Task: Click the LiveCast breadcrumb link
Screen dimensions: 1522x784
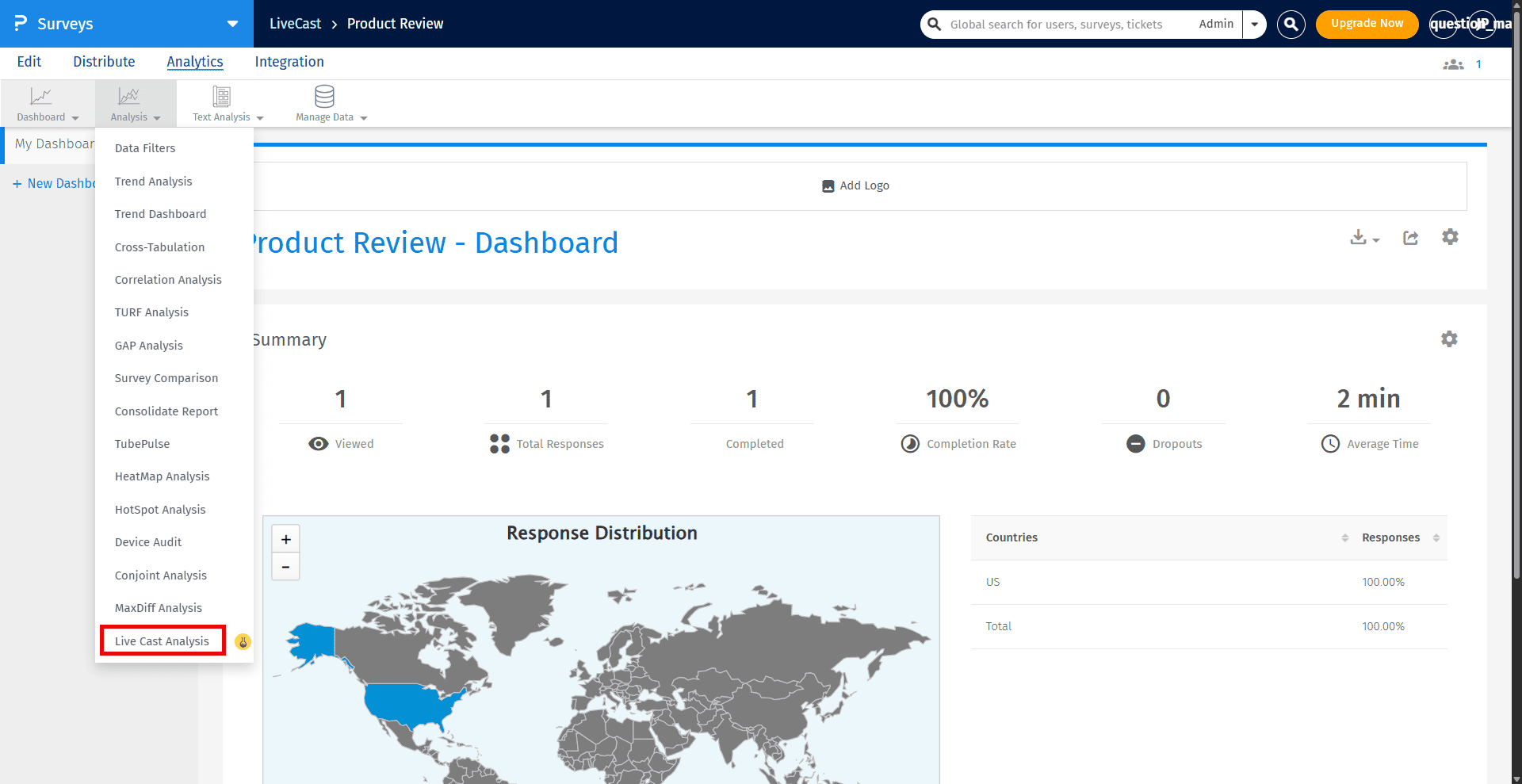Action: point(295,24)
